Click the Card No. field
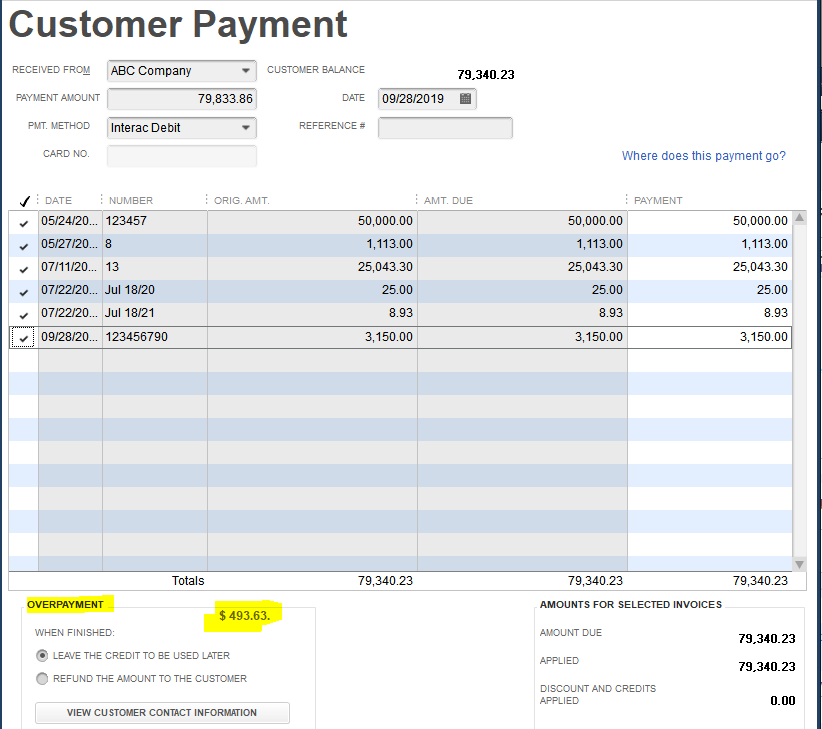 point(182,156)
